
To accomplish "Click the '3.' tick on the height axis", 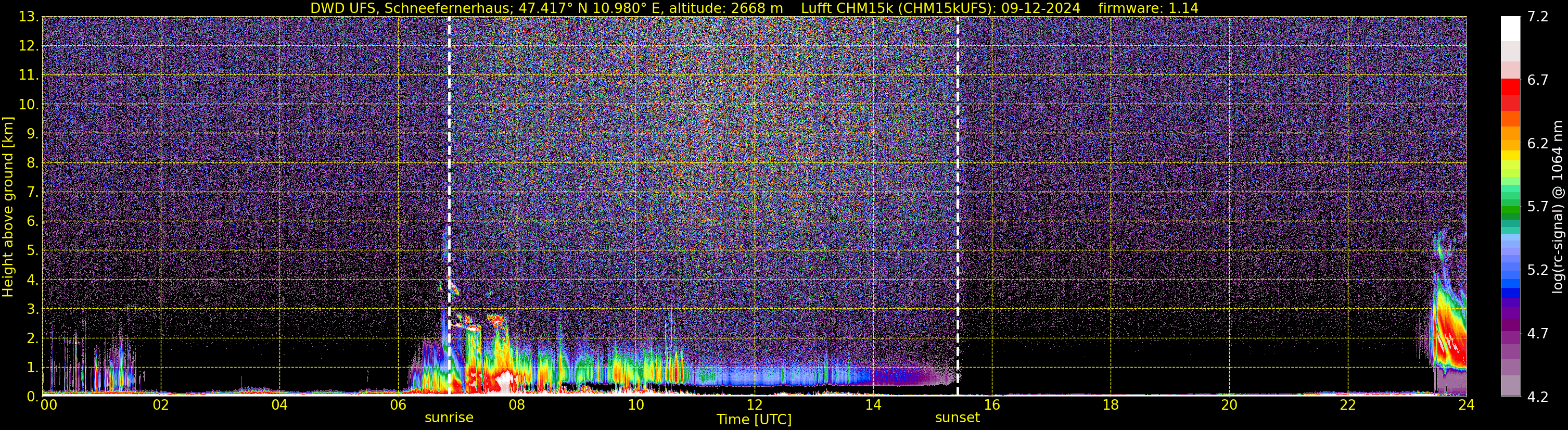I will 32,309.
